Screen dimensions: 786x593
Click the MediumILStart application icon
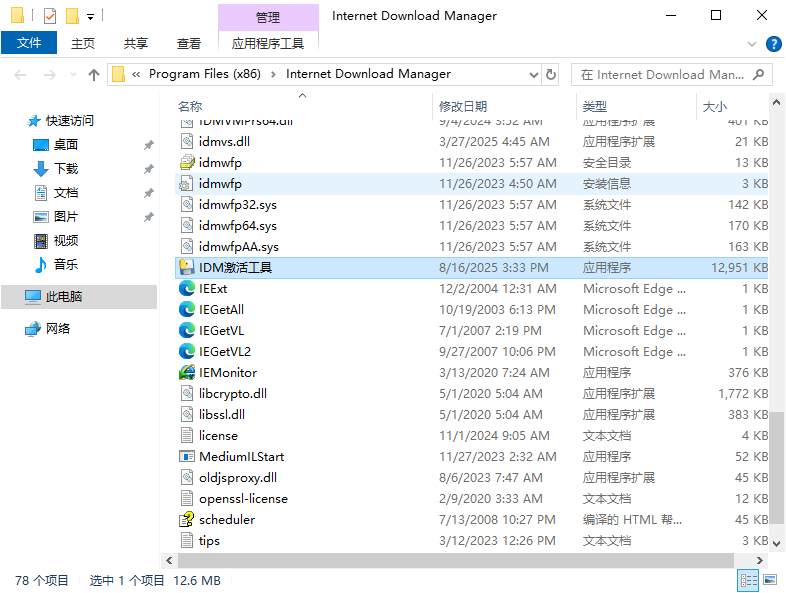pyautogui.click(x=186, y=457)
